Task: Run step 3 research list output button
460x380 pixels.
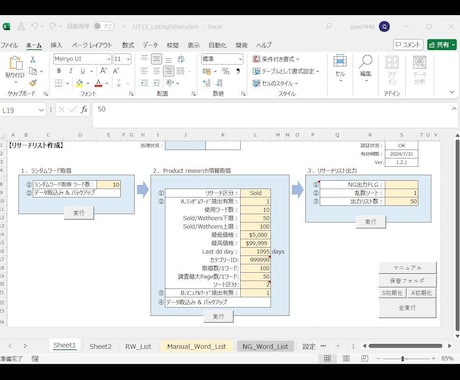Action: (371, 222)
